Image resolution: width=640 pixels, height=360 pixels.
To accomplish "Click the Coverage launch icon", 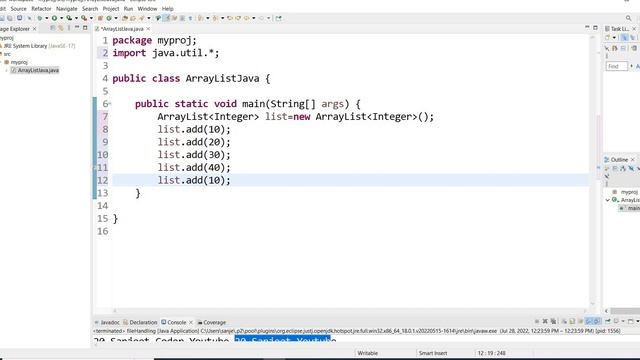I will coord(69,18).
